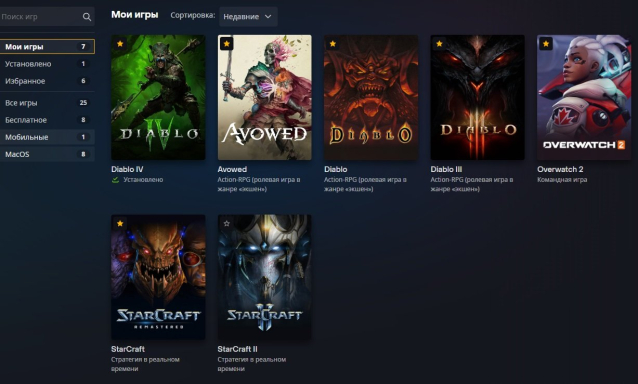Click the search magnifier icon

pyautogui.click(x=87, y=17)
